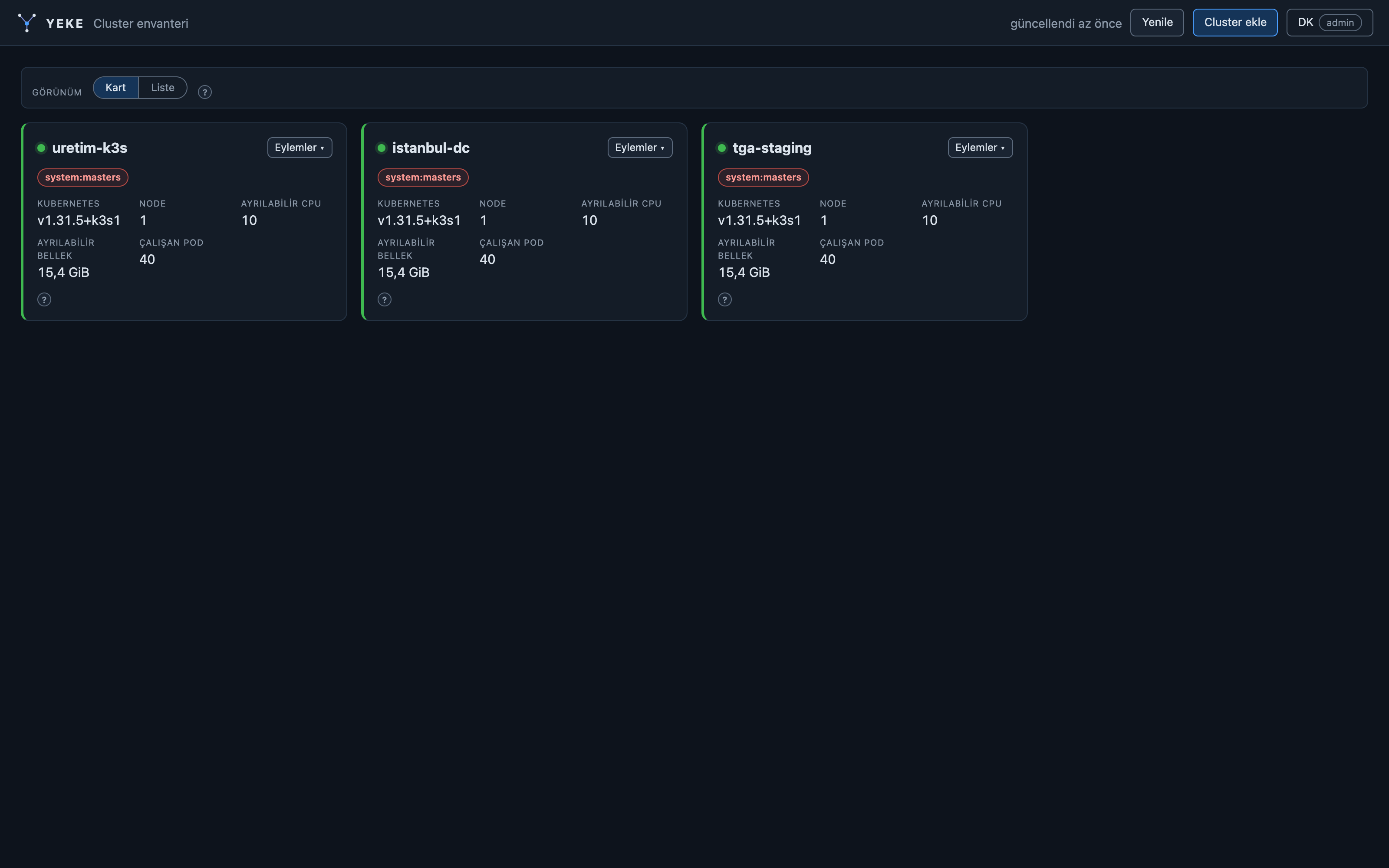The image size is (1389, 868).
Task: Click green status dot of istanbul-dc
Action: click(x=382, y=148)
